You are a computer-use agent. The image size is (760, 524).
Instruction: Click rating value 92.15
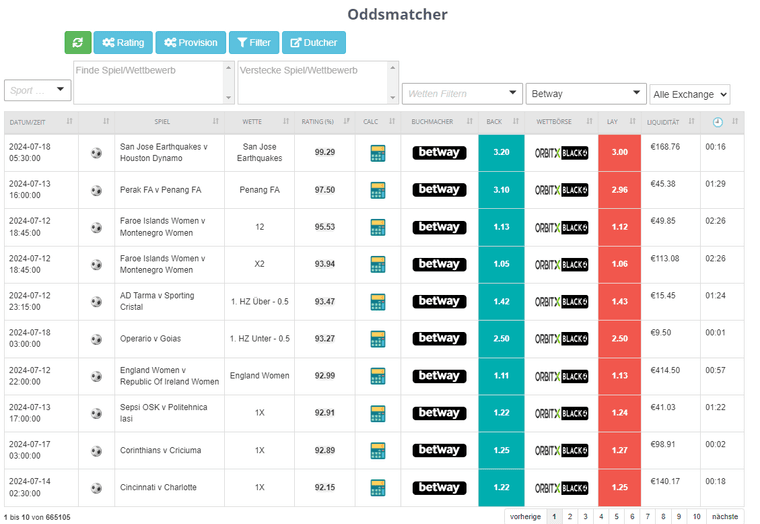[x=325, y=488]
